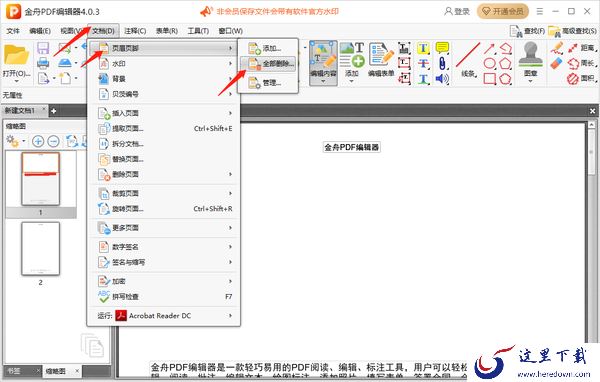
Task: Select the cloud polygon shape tool
Action: tap(505, 79)
